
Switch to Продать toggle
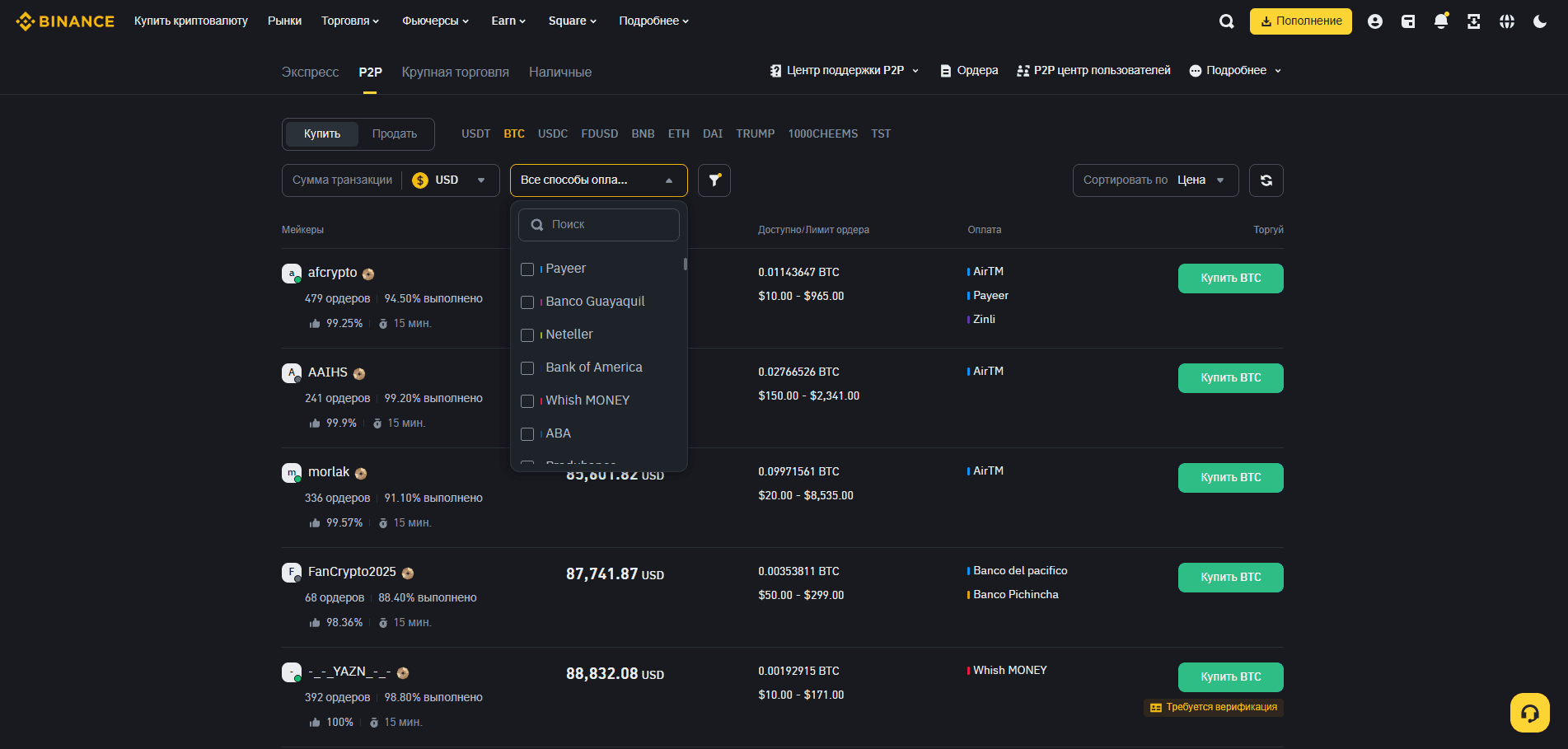click(395, 134)
